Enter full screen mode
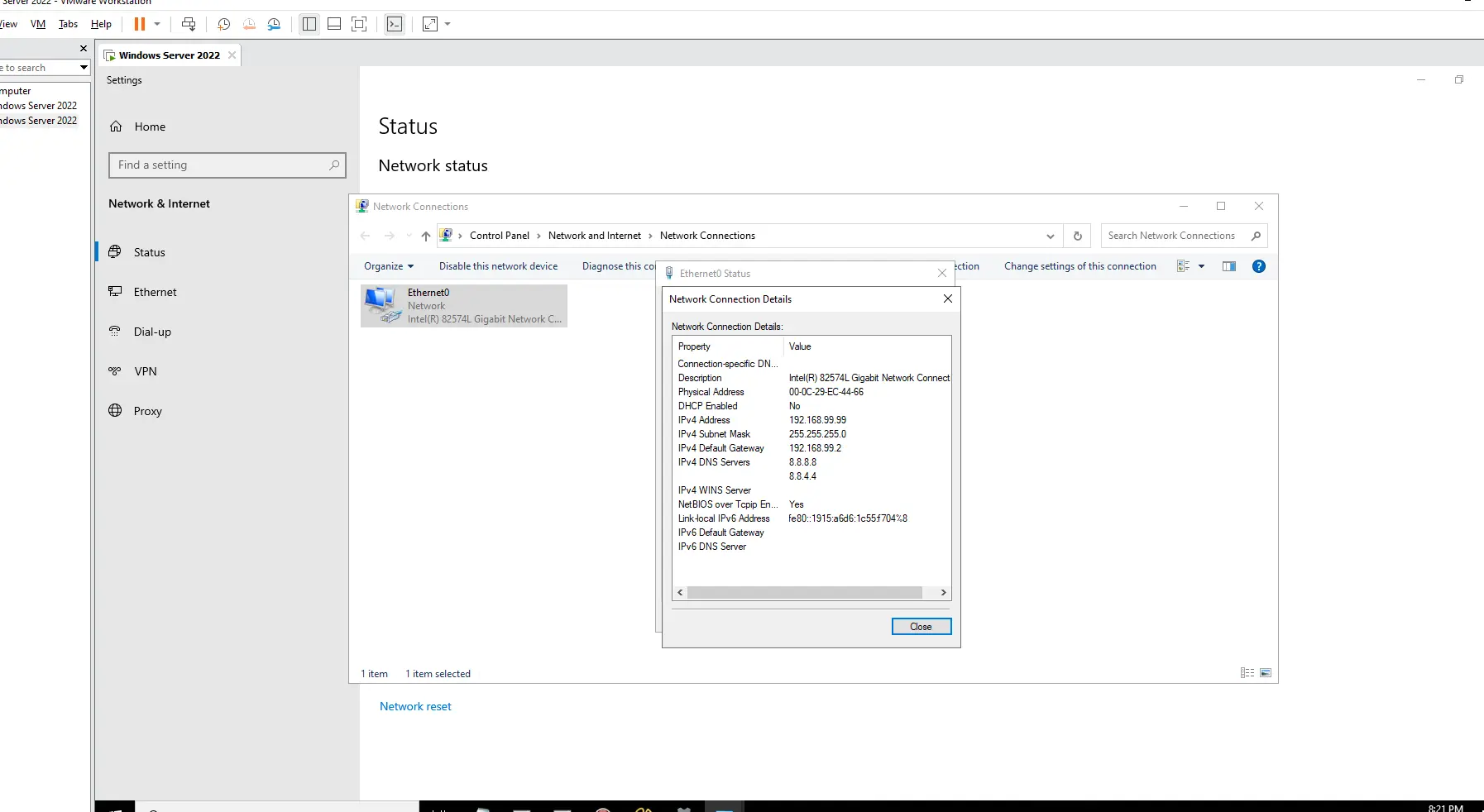1484x812 pixels. coord(359,24)
